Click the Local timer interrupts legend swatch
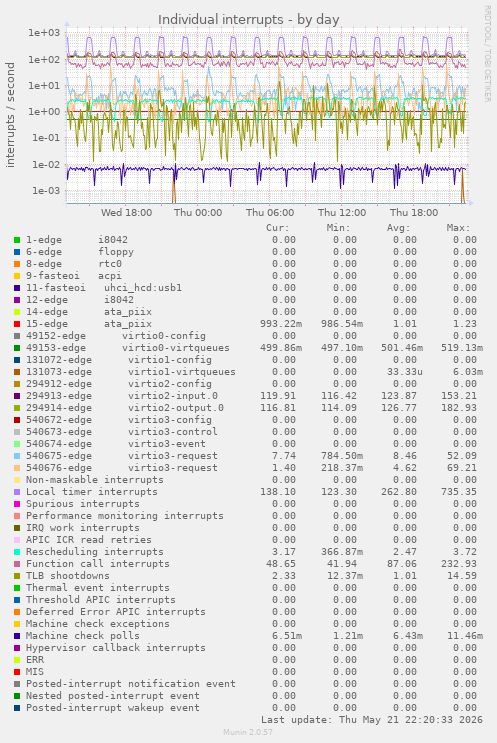Viewport: 497px width, 743px height. [17, 492]
